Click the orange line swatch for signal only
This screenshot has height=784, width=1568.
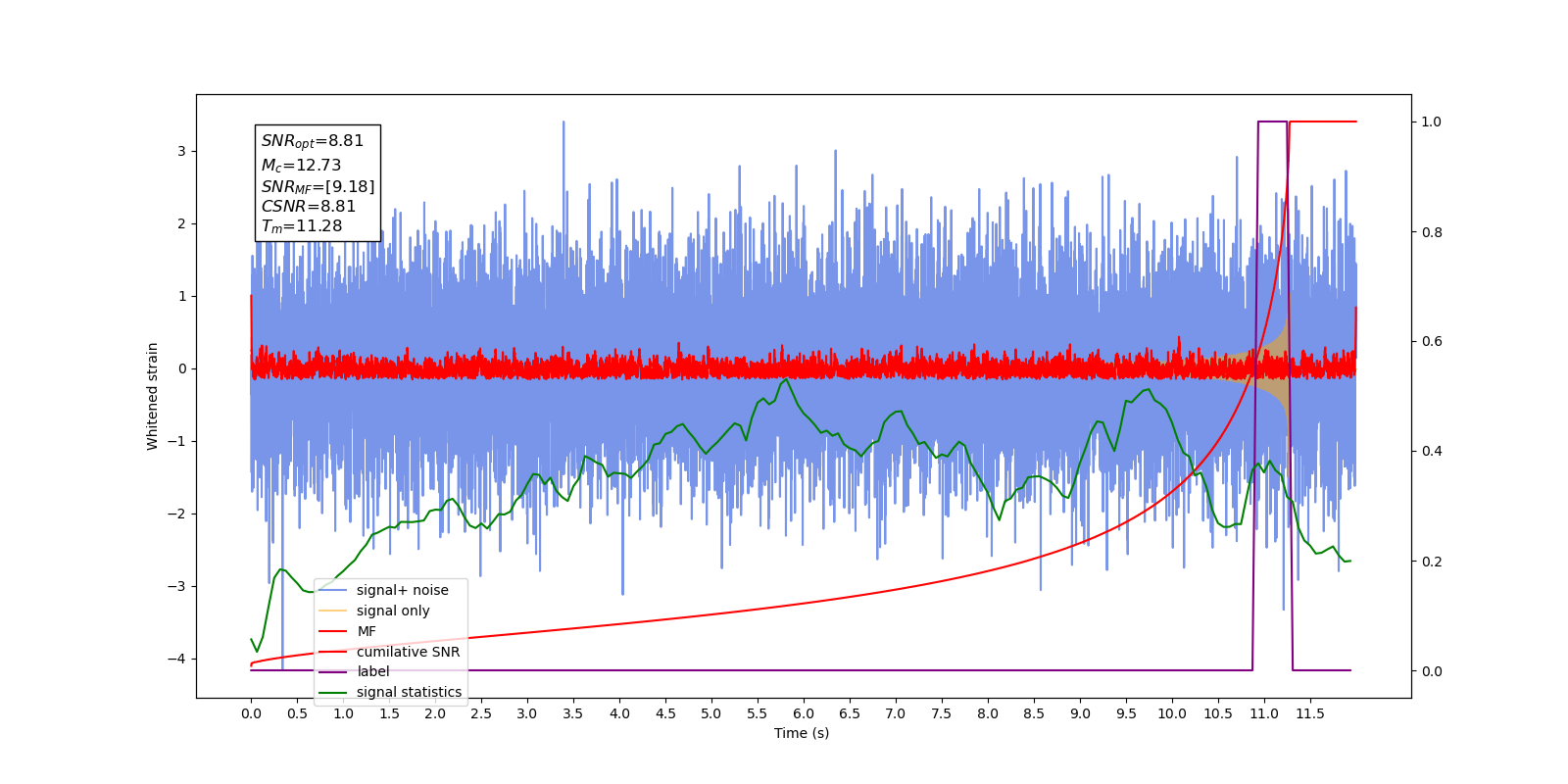point(333,611)
